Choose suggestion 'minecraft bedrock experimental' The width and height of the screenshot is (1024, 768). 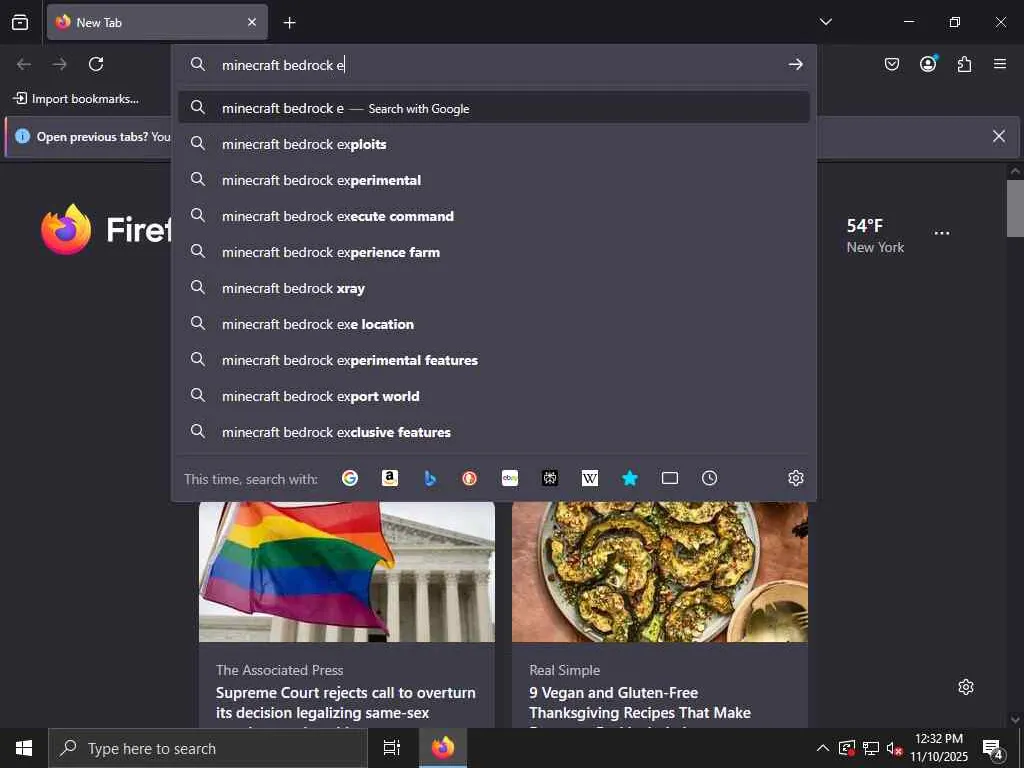click(x=494, y=180)
